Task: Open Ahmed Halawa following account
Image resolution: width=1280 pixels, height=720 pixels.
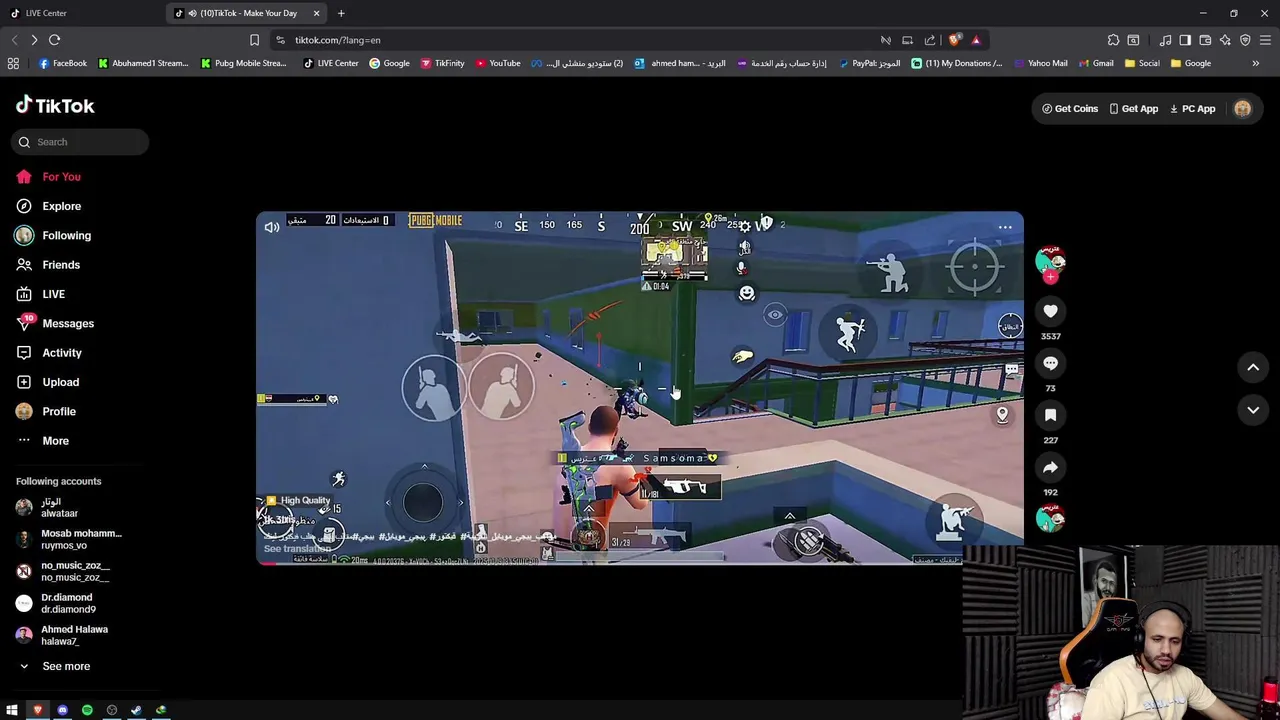Action: click(62, 635)
